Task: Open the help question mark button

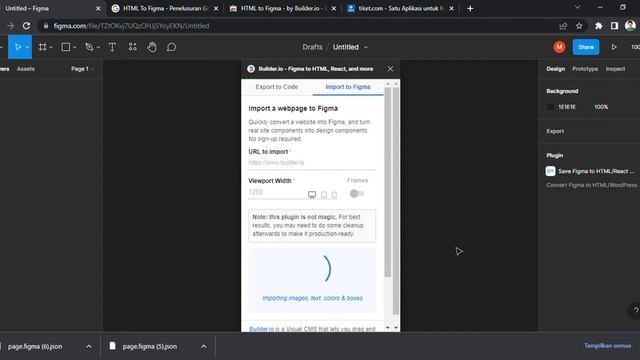Action: [x=635, y=311]
